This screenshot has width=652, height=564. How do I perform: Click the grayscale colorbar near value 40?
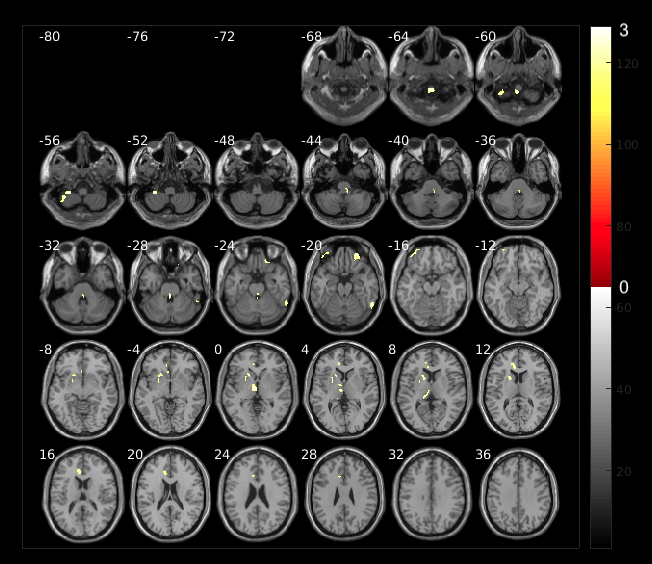601,389
